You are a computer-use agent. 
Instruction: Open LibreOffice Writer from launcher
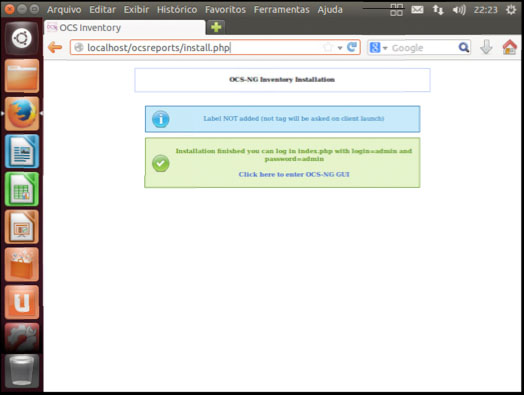(22, 151)
